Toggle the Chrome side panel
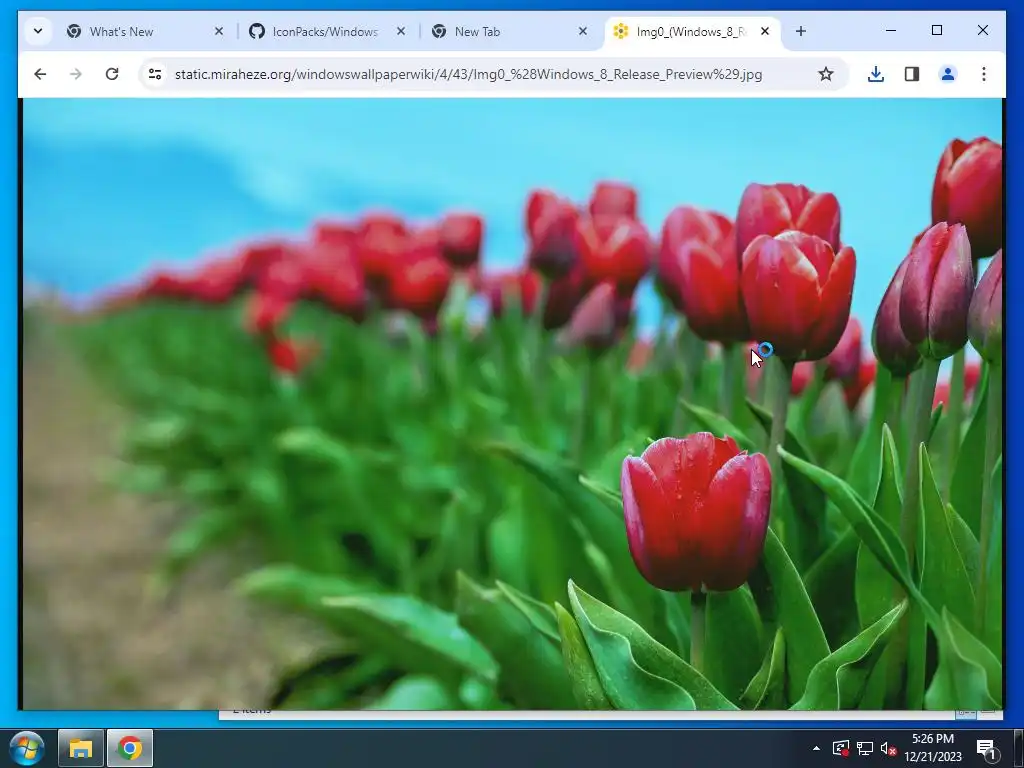1024x768 pixels. (912, 74)
